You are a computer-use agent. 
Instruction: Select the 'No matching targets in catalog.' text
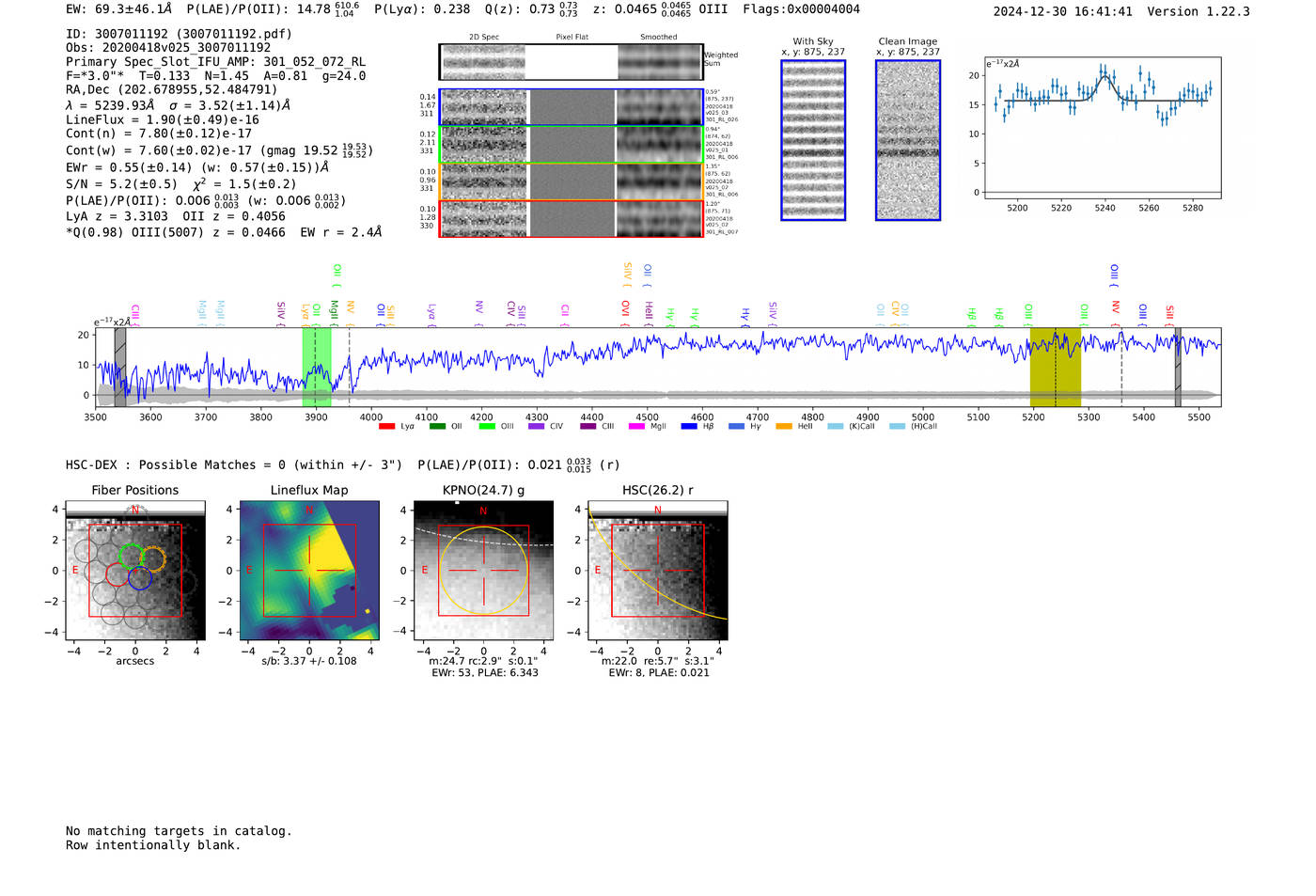[179, 831]
